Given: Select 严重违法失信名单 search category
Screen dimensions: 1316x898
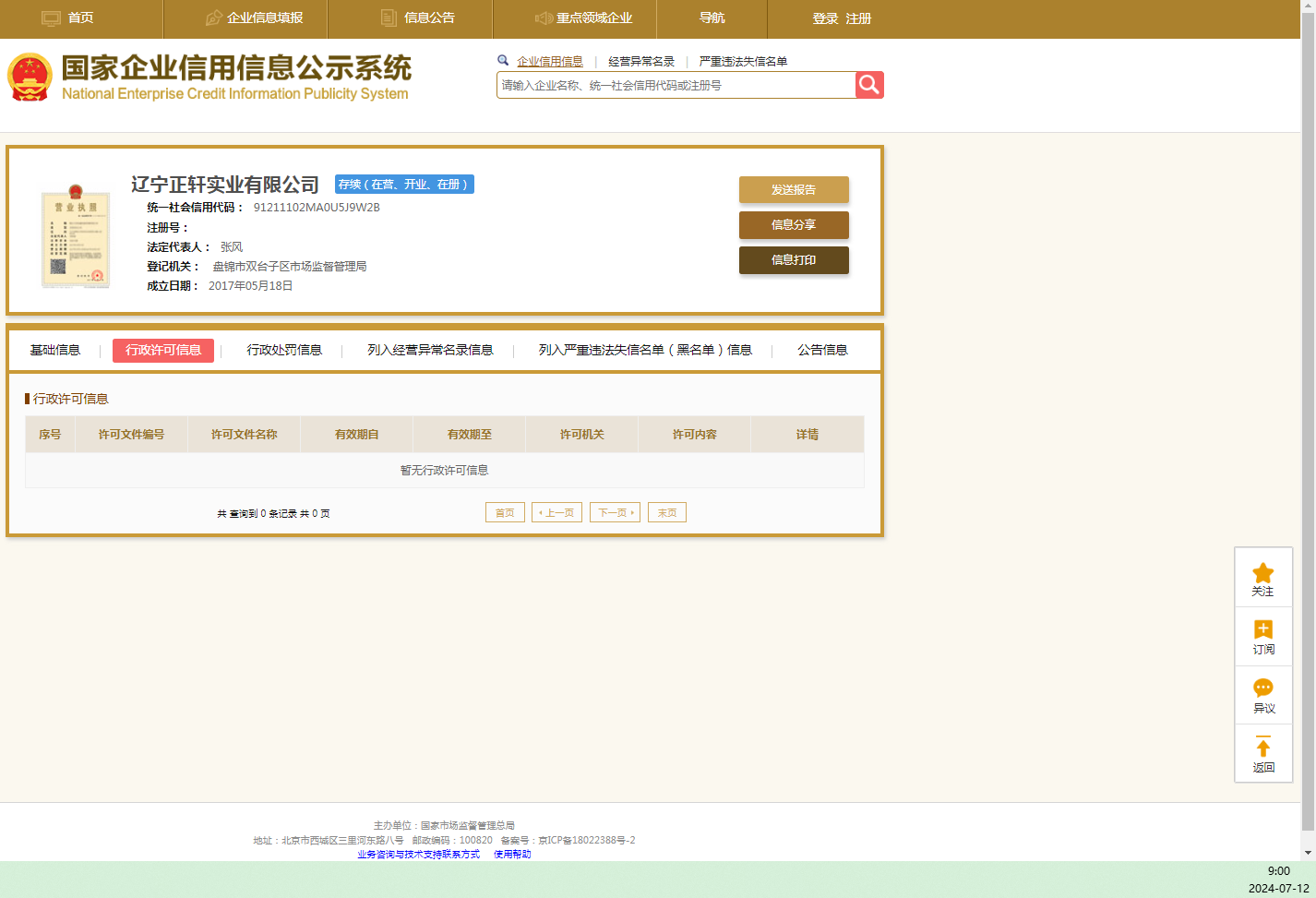Looking at the screenshot, I should point(743,62).
